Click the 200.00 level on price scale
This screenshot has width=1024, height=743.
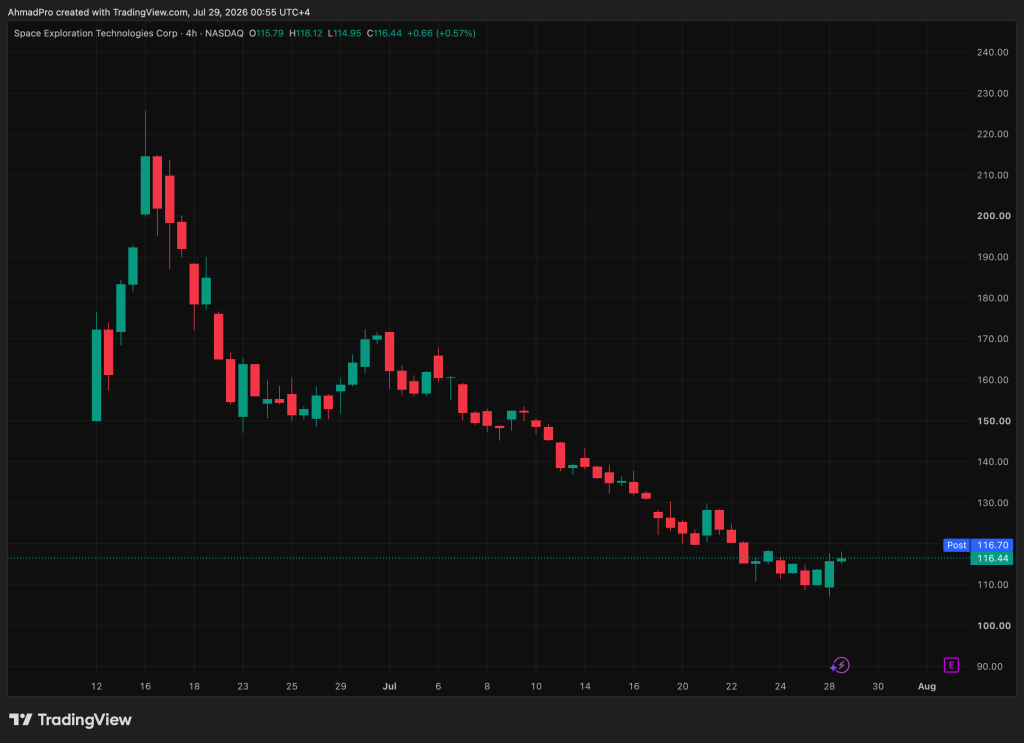[993, 216]
